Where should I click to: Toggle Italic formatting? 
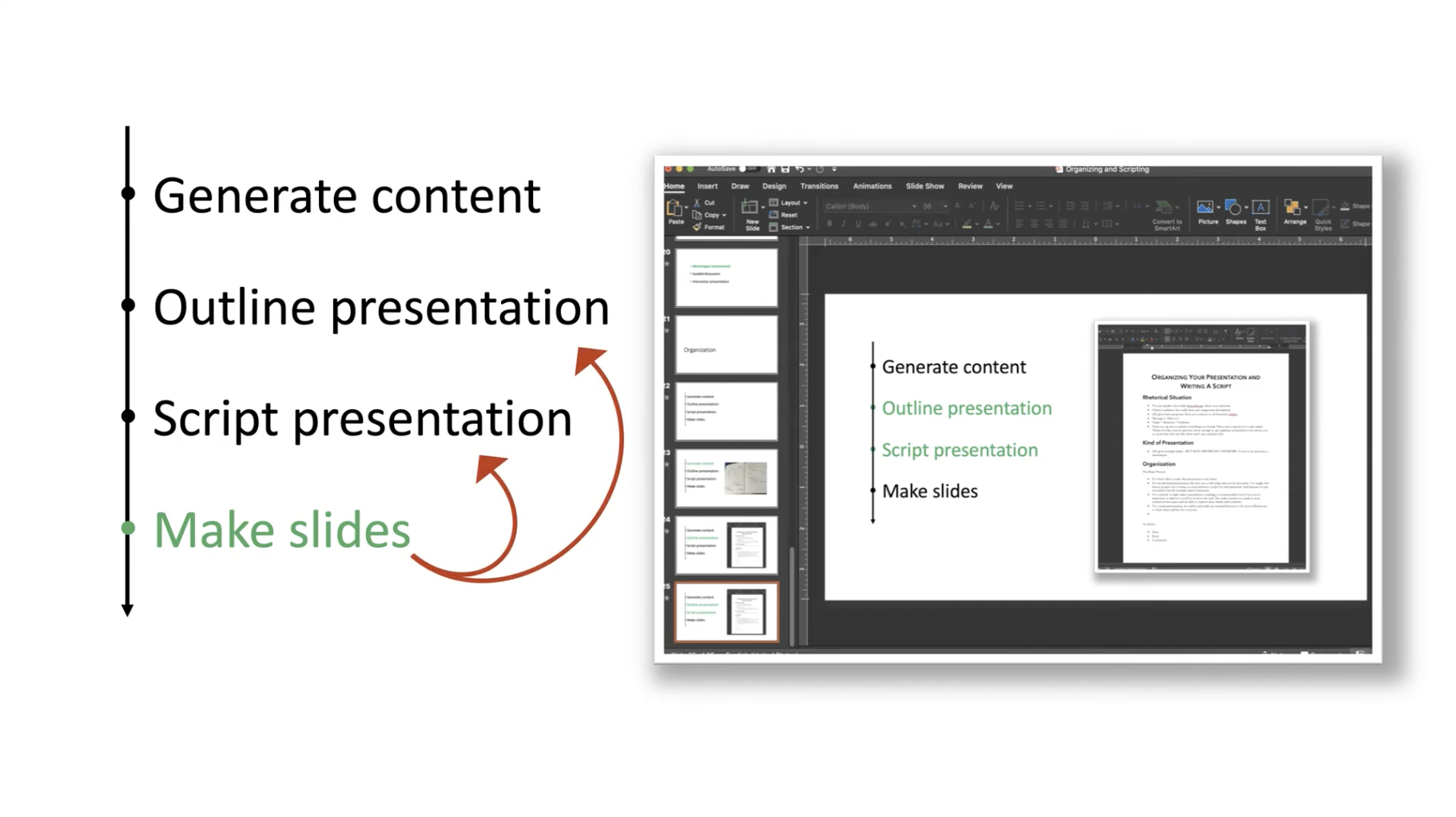[x=843, y=224]
